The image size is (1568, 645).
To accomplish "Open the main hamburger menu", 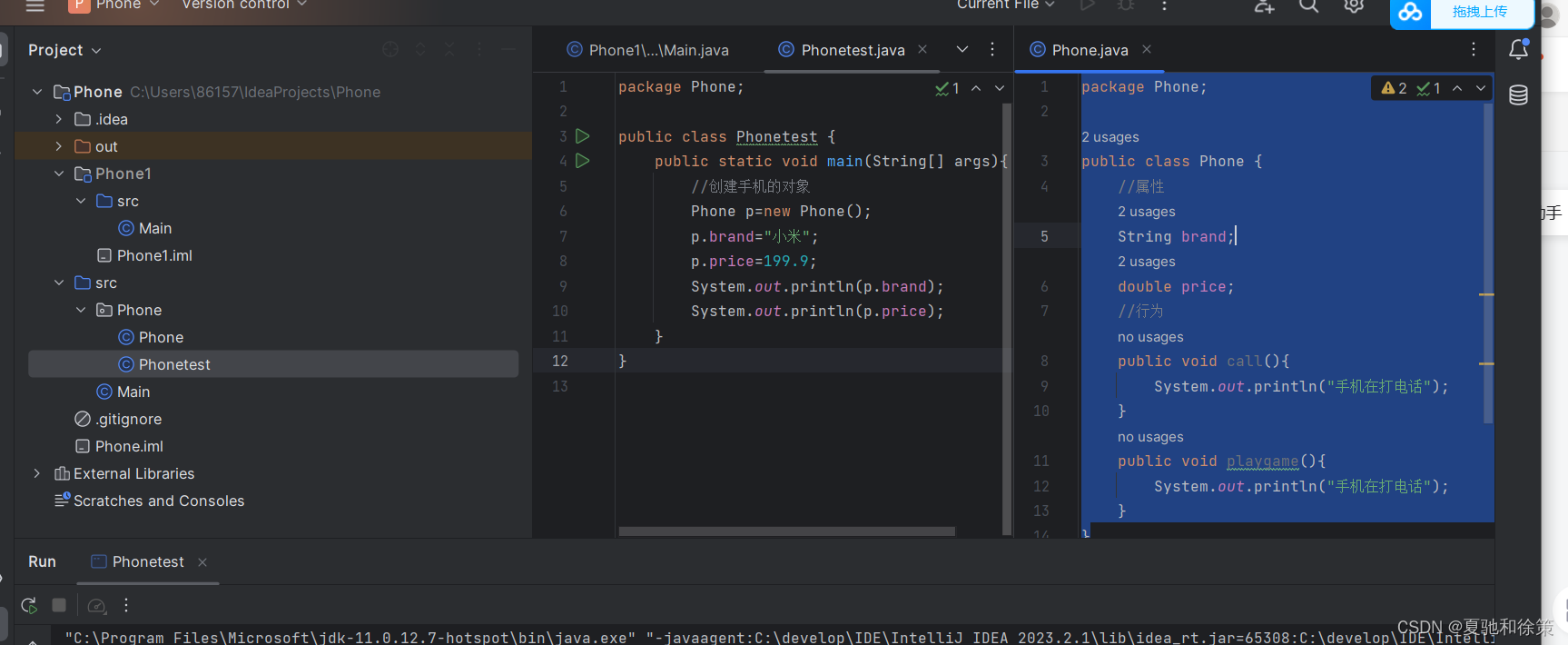I will click(x=35, y=6).
